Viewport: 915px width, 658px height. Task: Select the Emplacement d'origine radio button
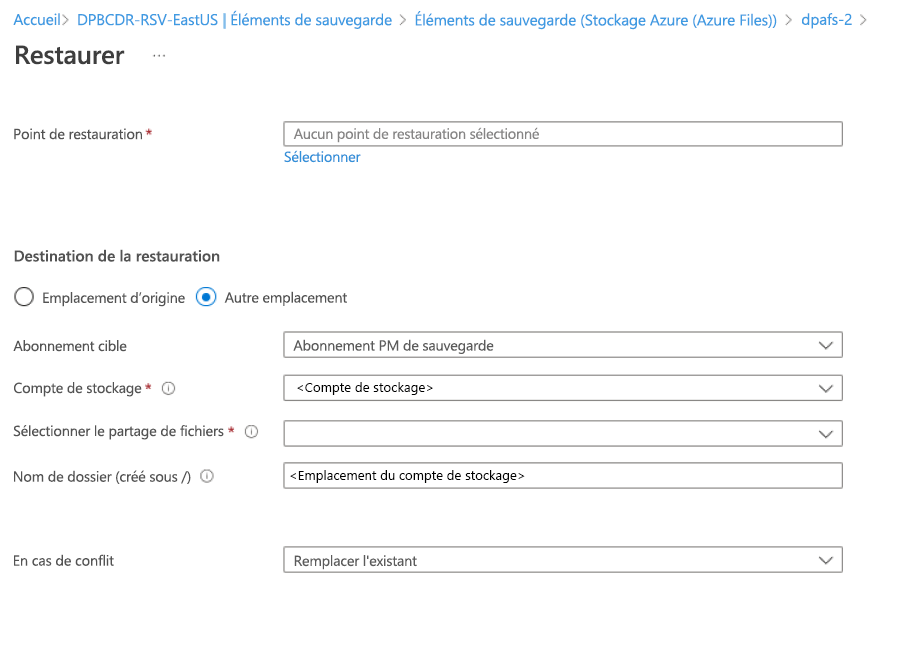(x=24, y=297)
